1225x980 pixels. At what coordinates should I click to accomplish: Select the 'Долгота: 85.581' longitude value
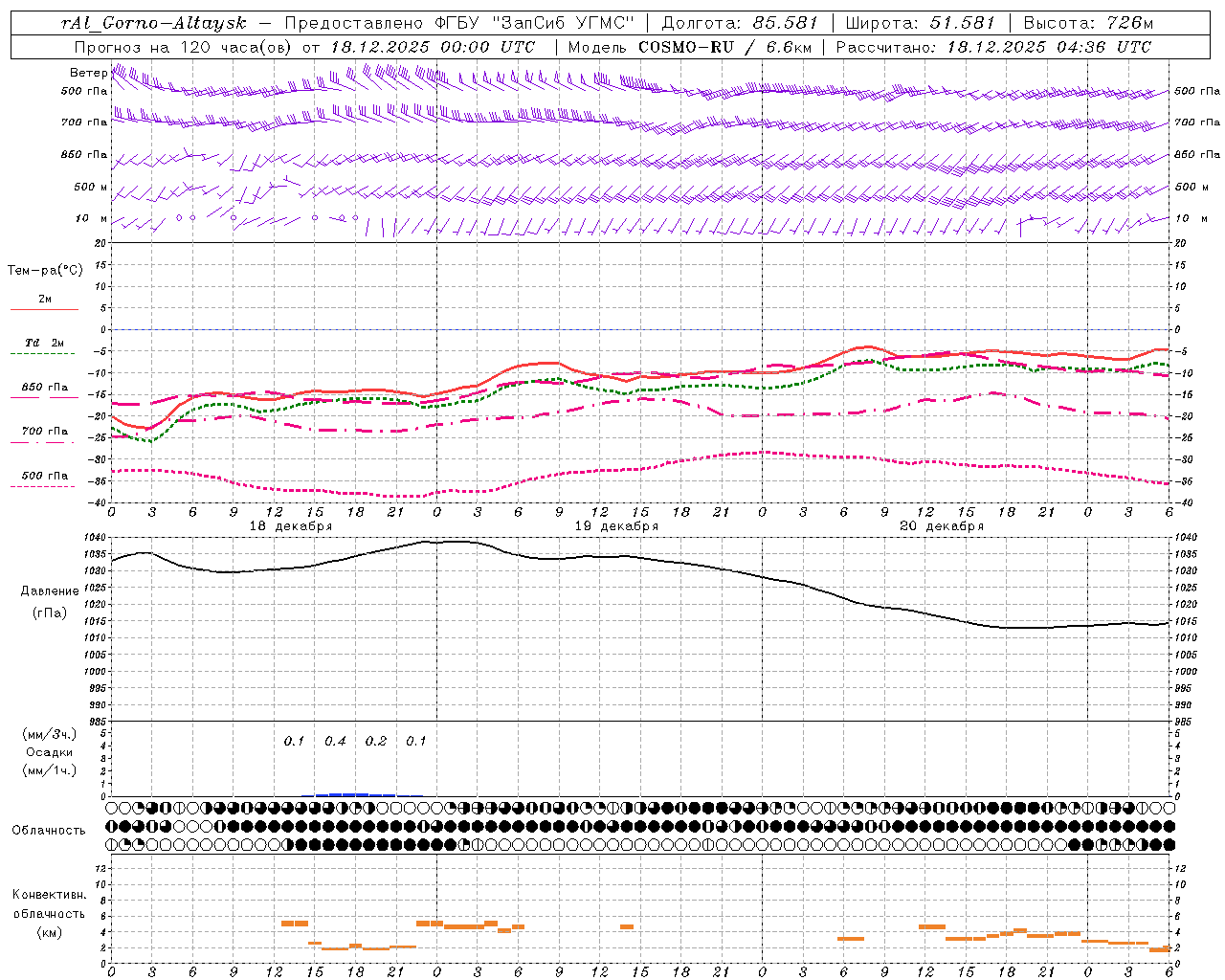(742, 23)
